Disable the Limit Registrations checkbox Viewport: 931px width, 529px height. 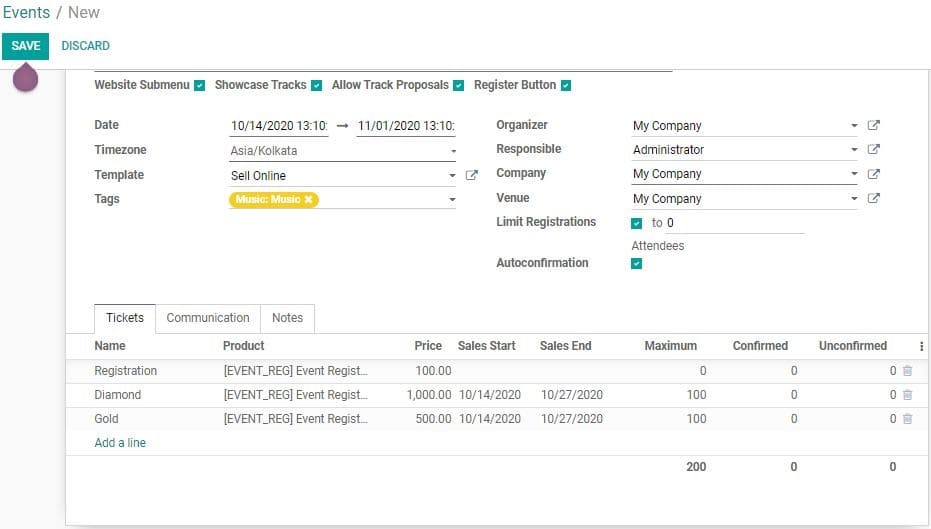637,223
